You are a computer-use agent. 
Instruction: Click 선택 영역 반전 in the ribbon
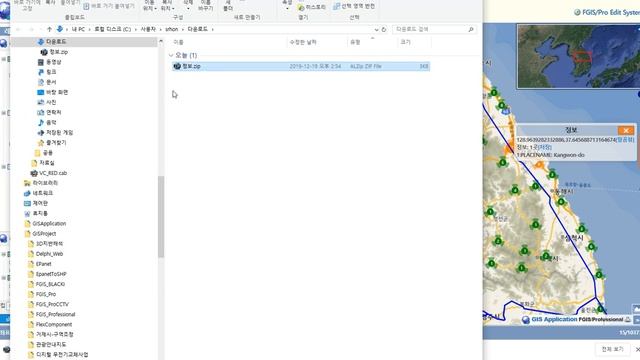coord(354,6)
